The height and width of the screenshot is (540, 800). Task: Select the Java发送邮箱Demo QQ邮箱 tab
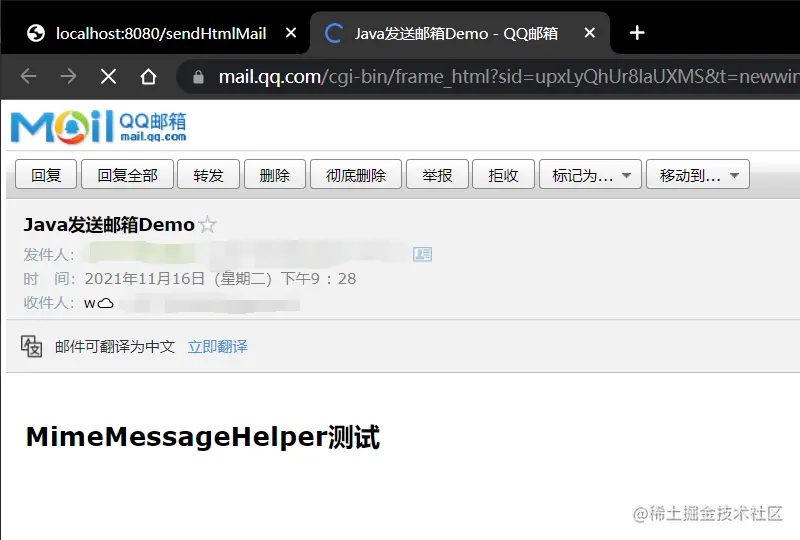[456, 33]
